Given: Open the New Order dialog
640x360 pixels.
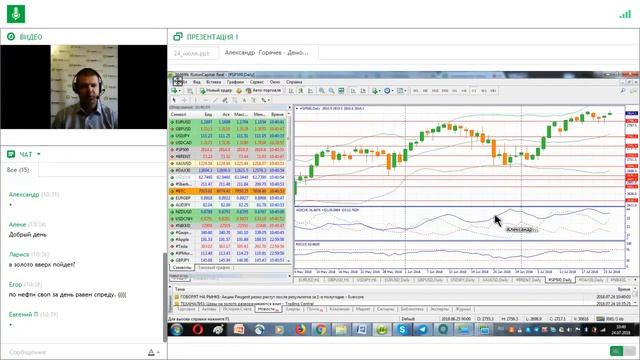Looking at the screenshot, I should coord(216,90).
